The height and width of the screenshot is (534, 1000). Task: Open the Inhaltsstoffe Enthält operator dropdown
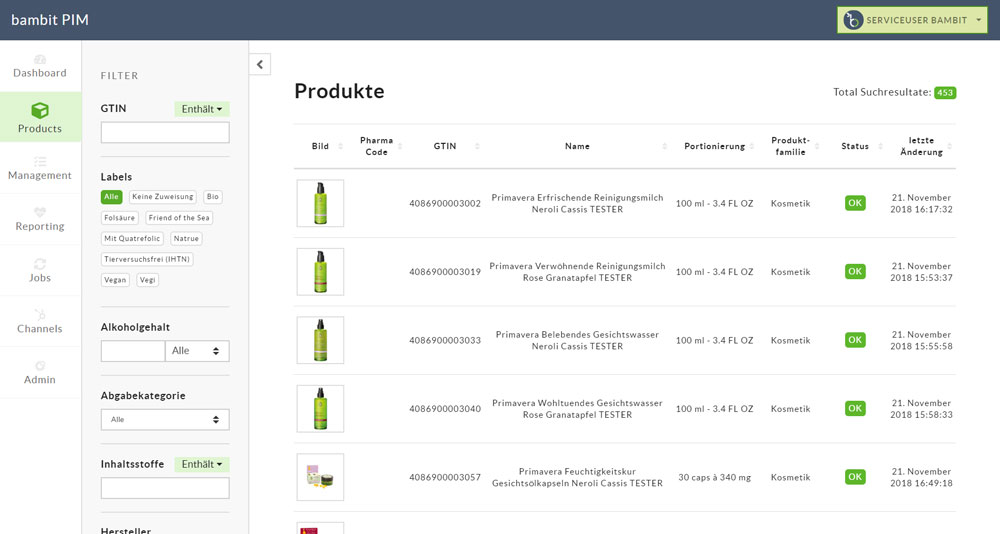(x=202, y=464)
